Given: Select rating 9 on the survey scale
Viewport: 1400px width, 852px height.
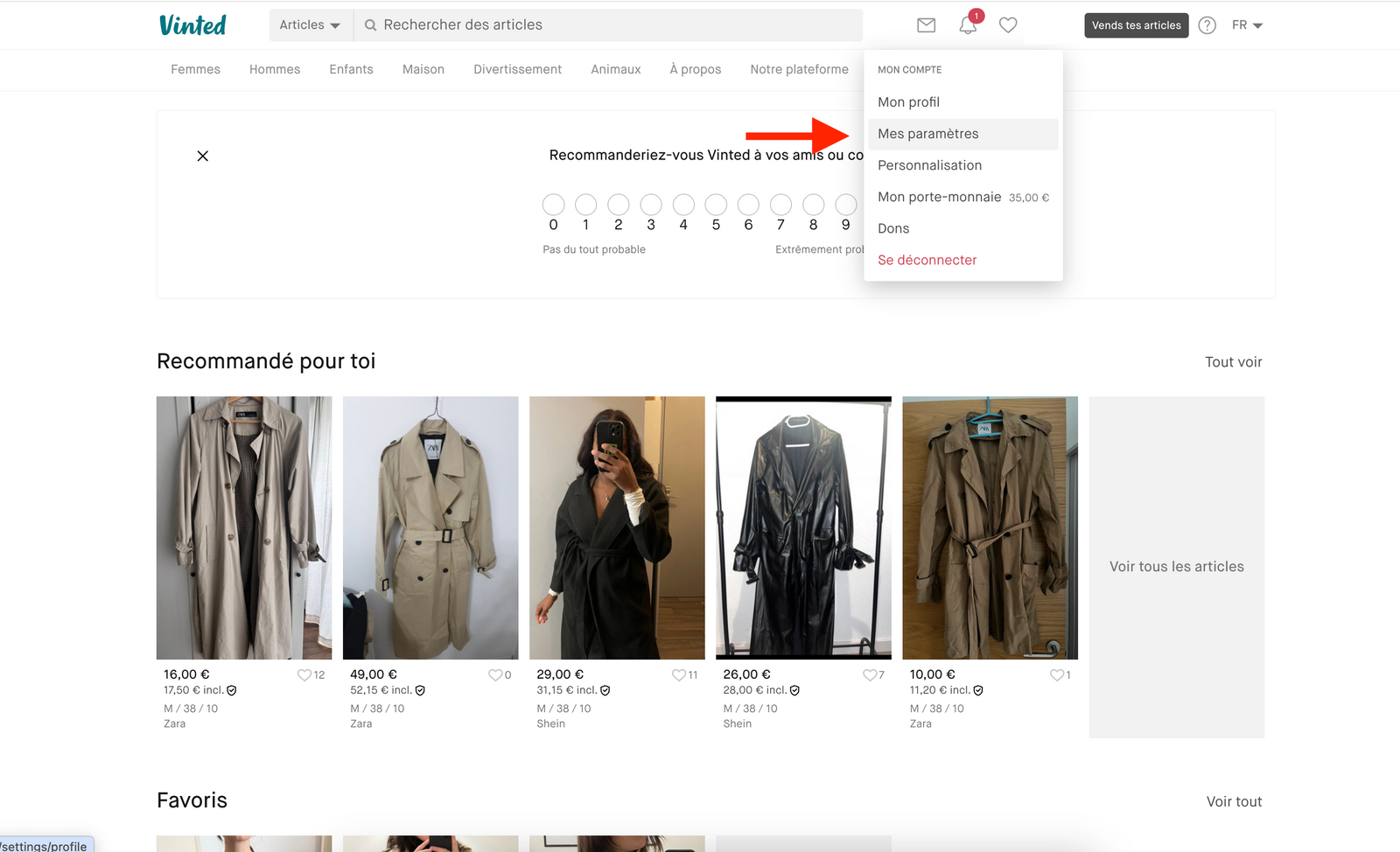Looking at the screenshot, I should tap(845, 204).
